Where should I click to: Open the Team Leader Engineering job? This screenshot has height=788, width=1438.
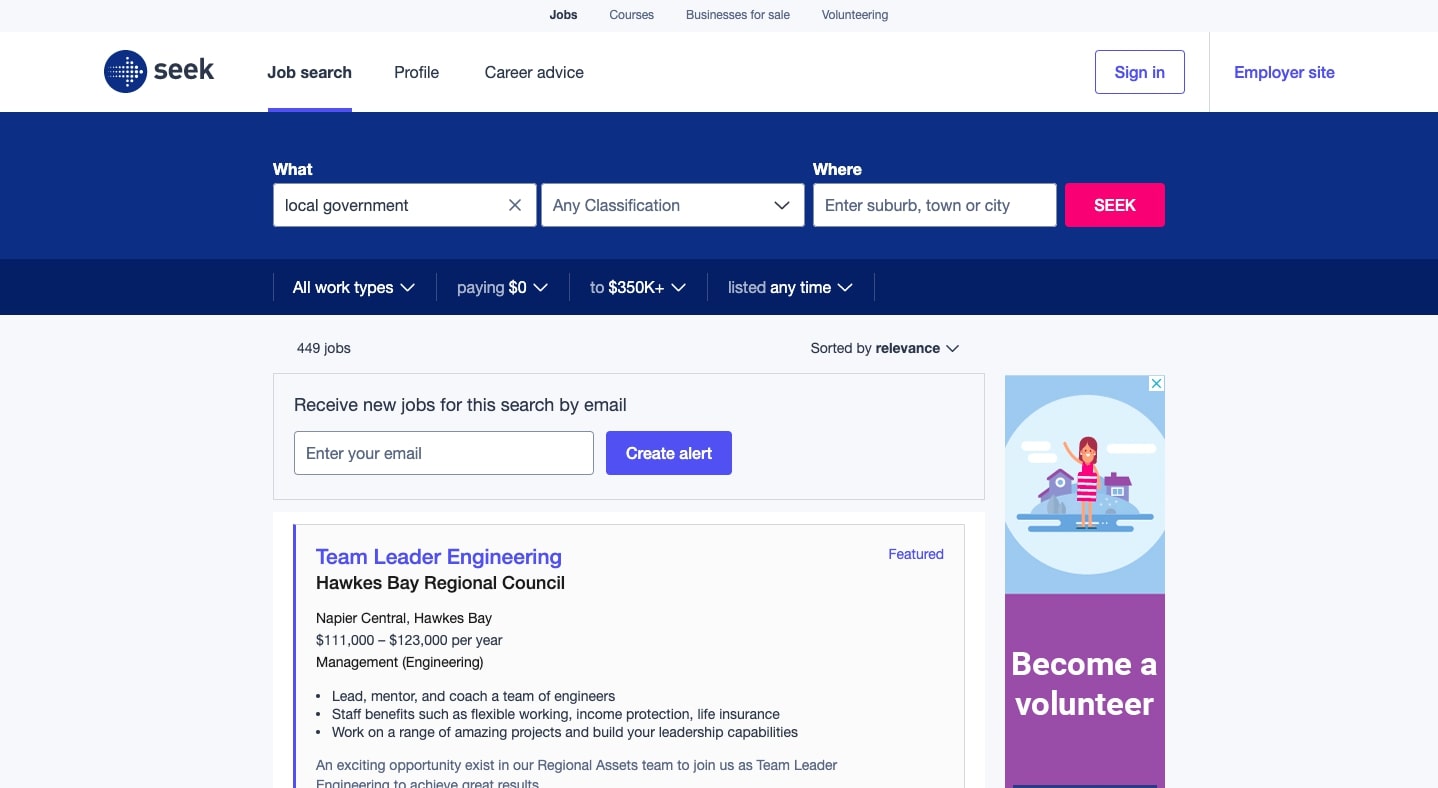439,557
